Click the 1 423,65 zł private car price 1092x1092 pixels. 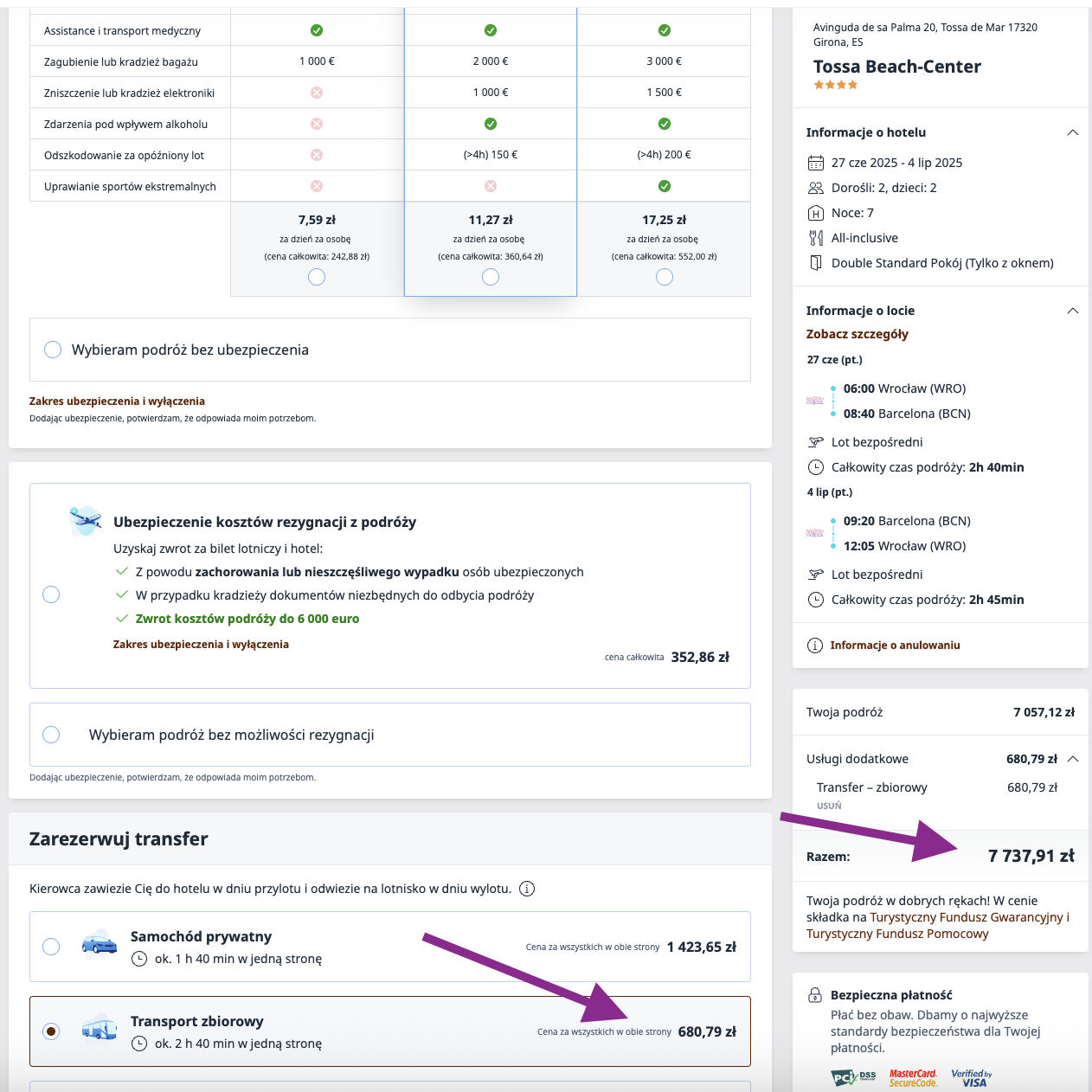[x=702, y=947]
